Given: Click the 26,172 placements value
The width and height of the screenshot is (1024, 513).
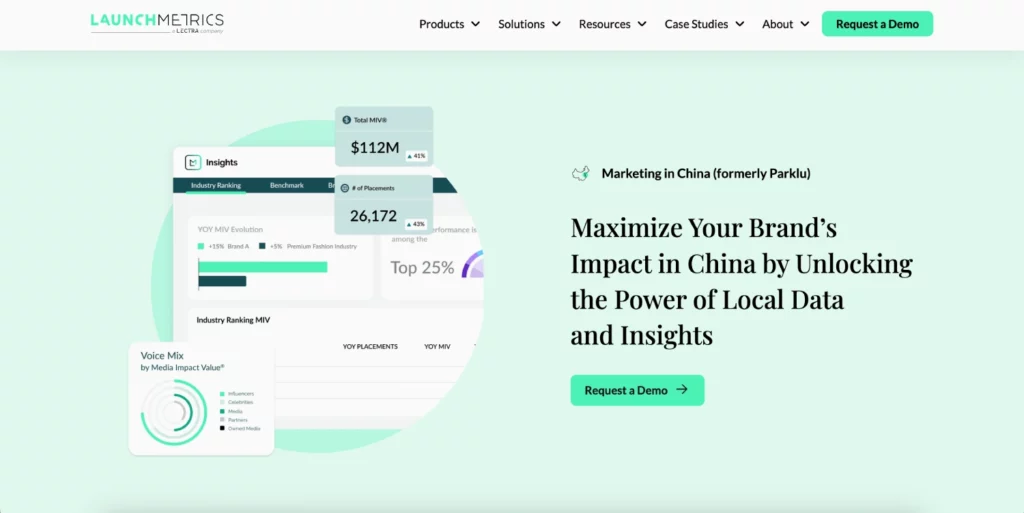Looking at the screenshot, I should pyautogui.click(x=374, y=216).
